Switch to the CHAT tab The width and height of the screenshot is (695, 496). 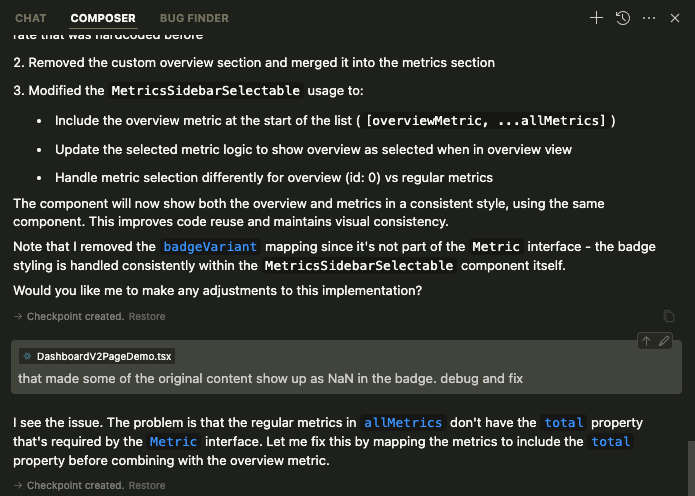pyautogui.click(x=31, y=18)
